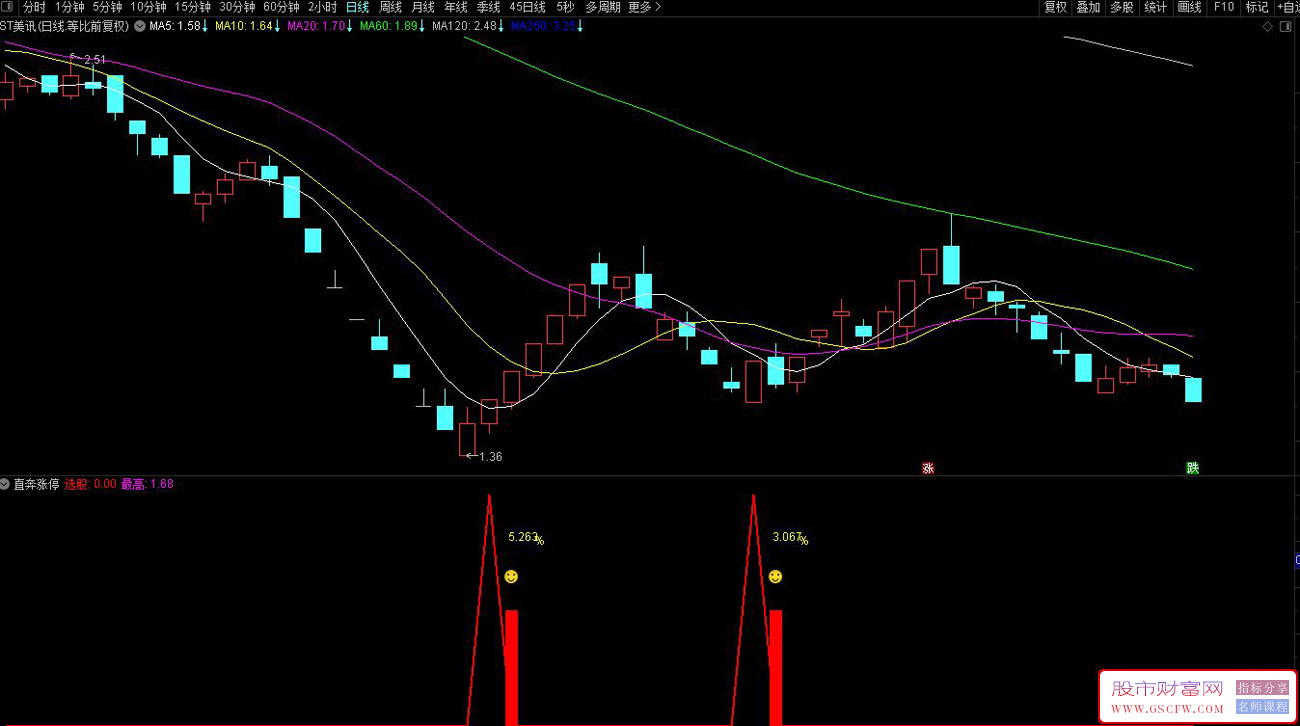Toggle the side panel icon at chart top-right
This screenshot has height=726, width=1300.
(x=1286, y=27)
